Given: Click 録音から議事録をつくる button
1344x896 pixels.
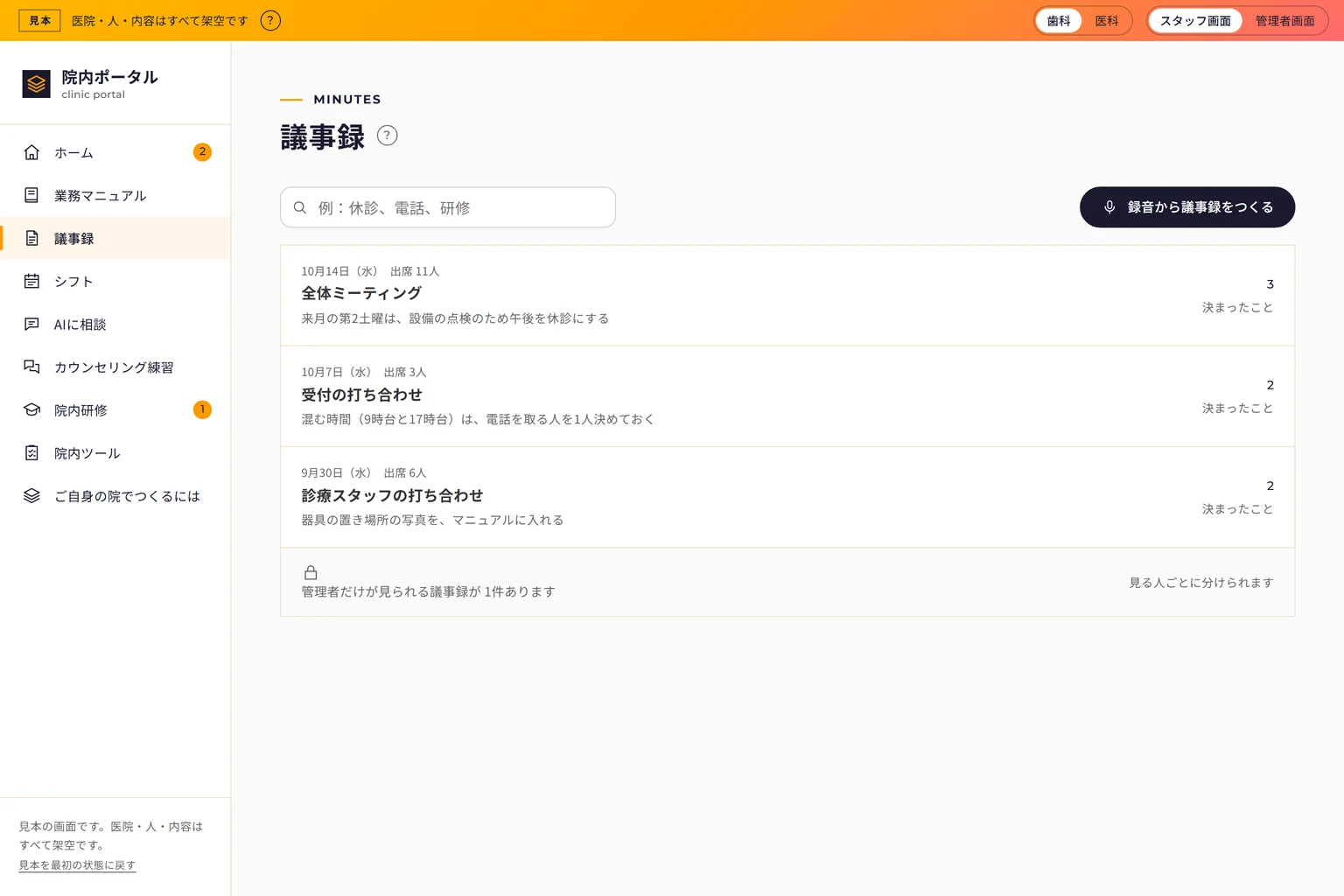Looking at the screenshot, I should tap(1187, 207).
